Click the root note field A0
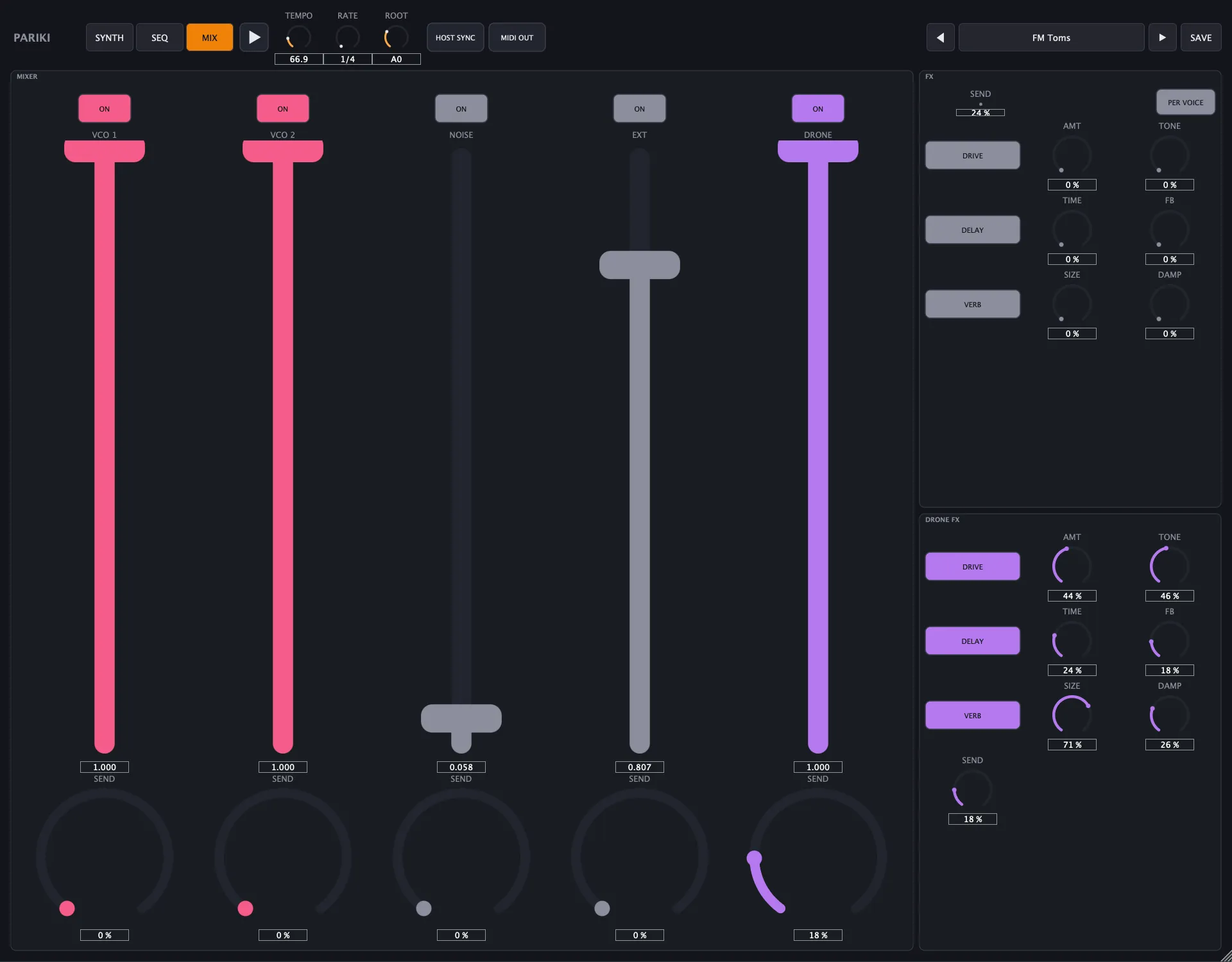Viewport: 1232px width, 962px height. tap(396, 59)
